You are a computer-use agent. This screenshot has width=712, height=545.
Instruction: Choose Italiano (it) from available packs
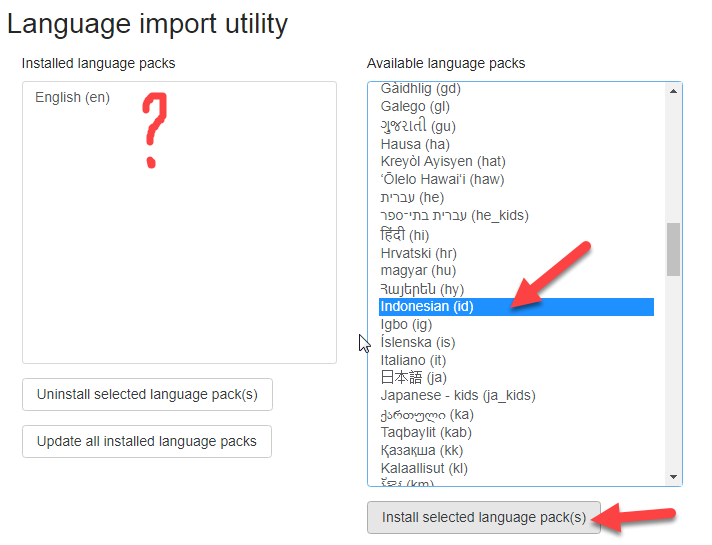tap(413, 360)
